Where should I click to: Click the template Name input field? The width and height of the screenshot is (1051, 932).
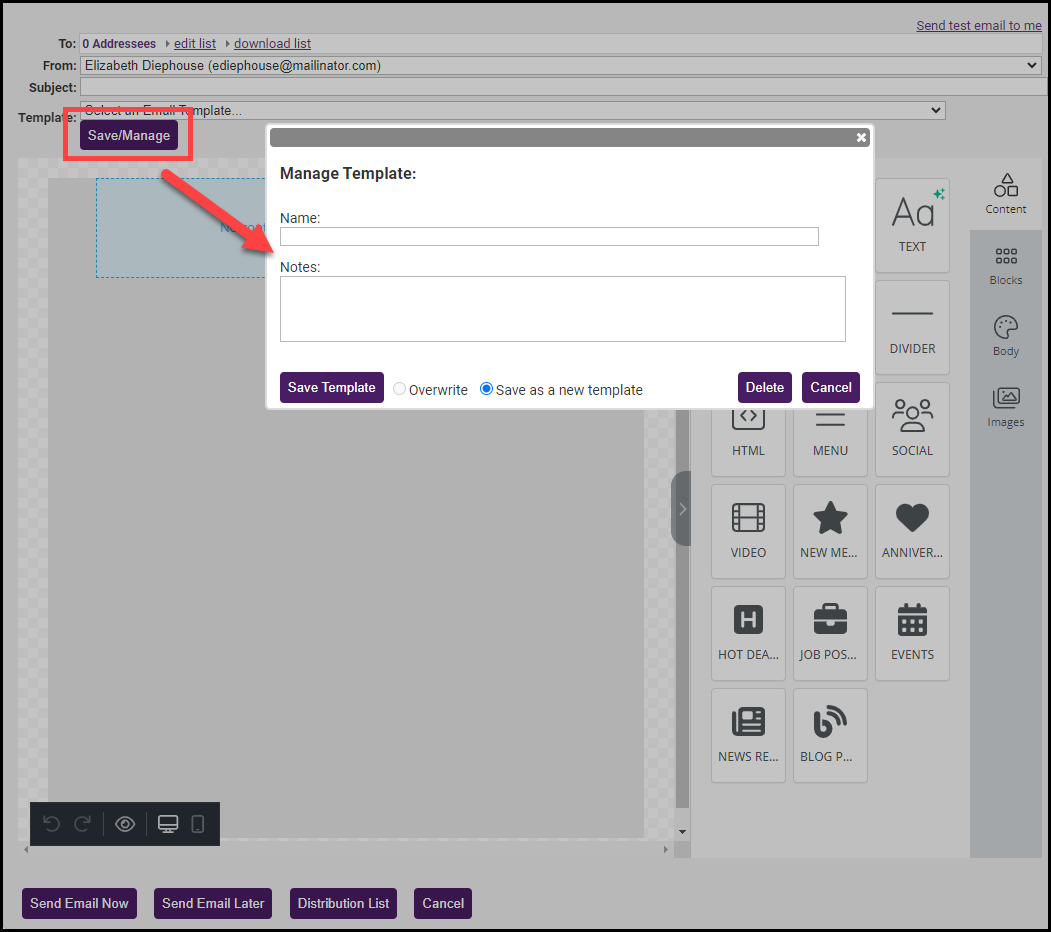pos(549,237)
